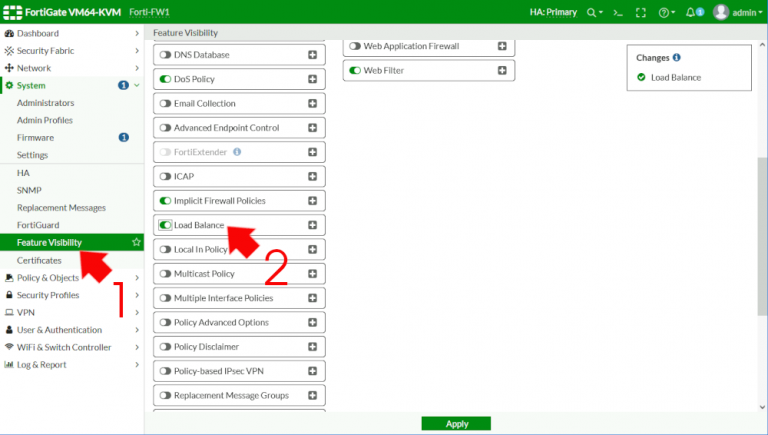Screen dimensions: 768x435
Task: Click the search magnifier icon in header
Action: point(592,13)
